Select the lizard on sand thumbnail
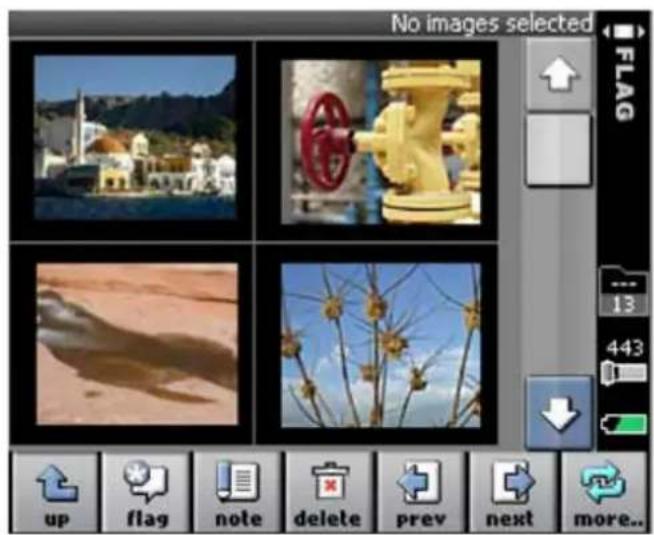This screenshot has width=654, height=535. tap(137, 344)
